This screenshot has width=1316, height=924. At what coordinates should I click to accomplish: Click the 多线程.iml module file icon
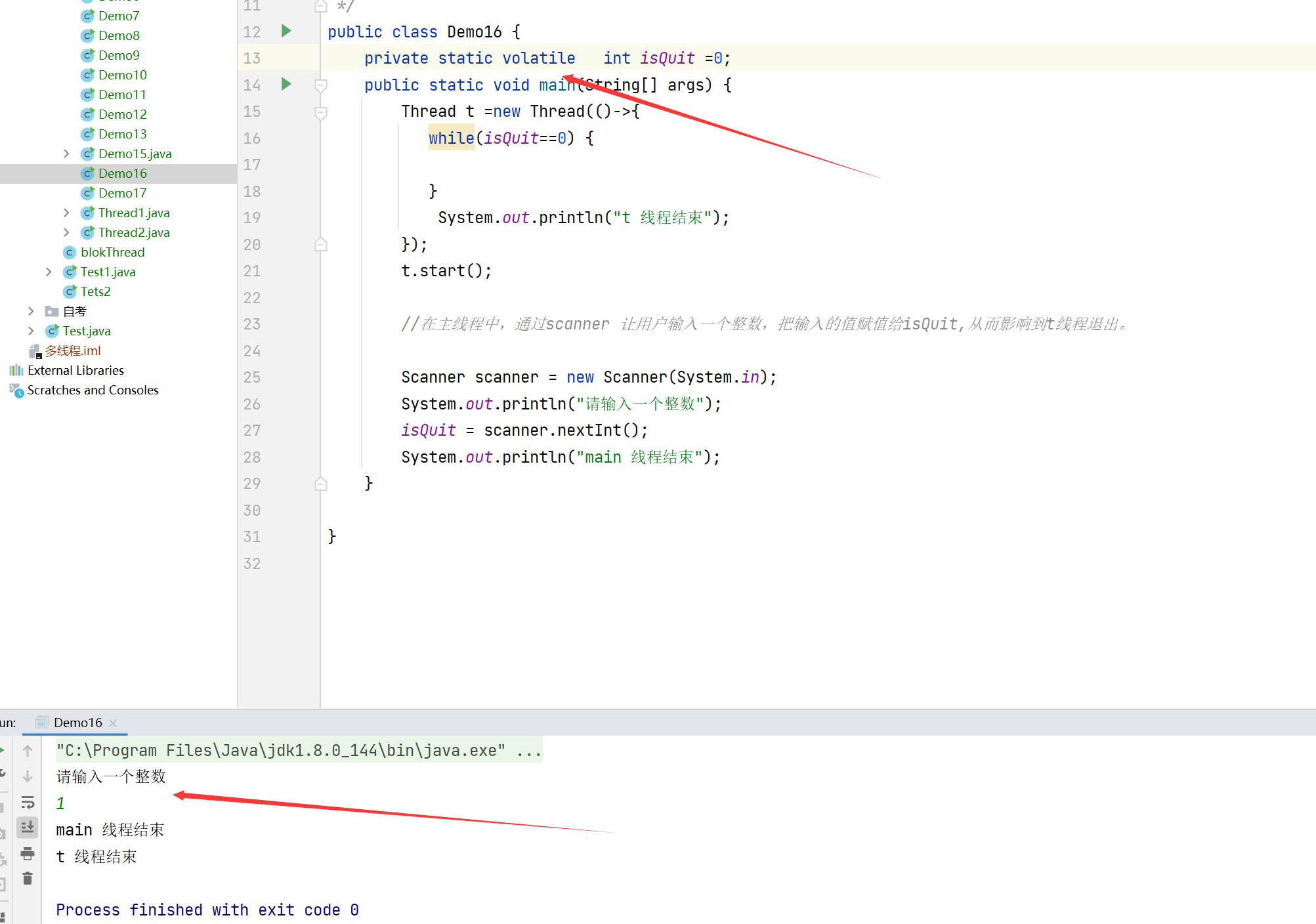[x=35, y=350]
